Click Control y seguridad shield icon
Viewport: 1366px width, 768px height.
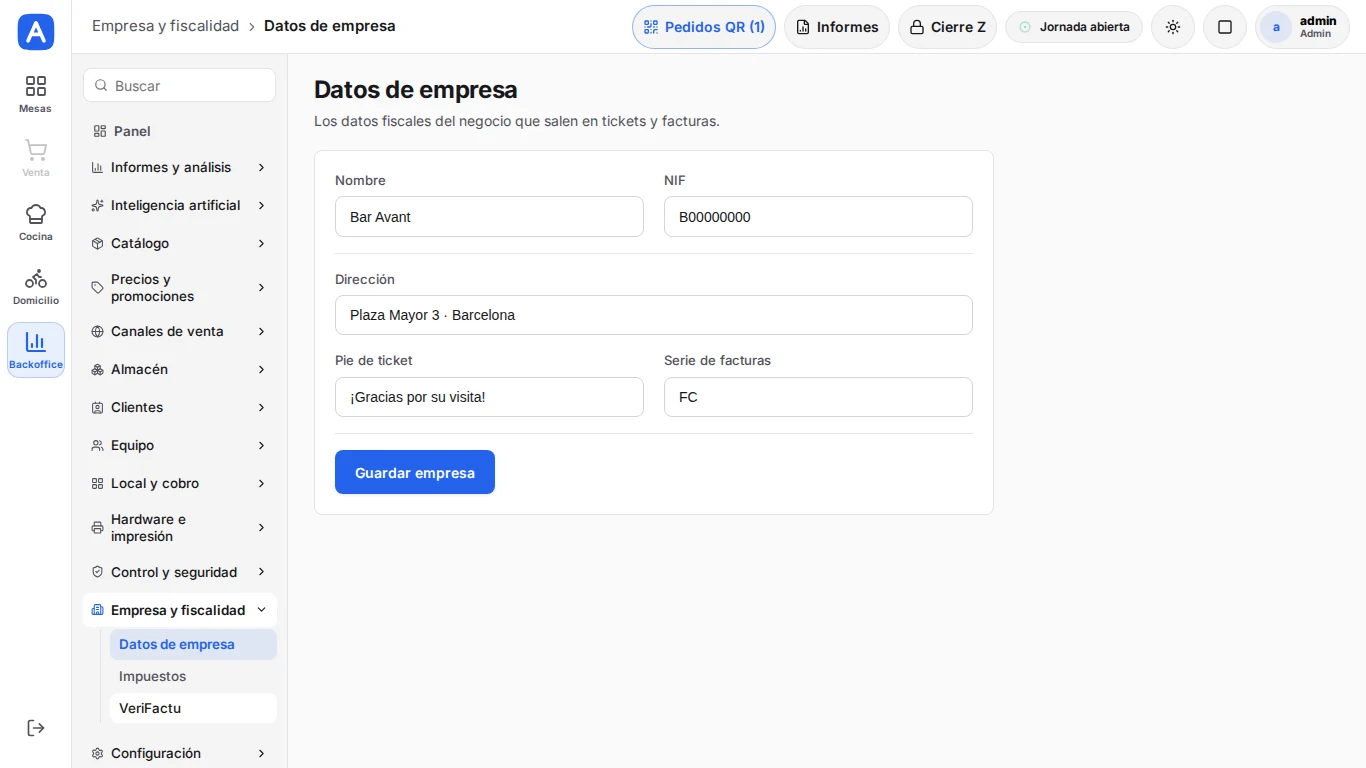[x=97, y=572]
